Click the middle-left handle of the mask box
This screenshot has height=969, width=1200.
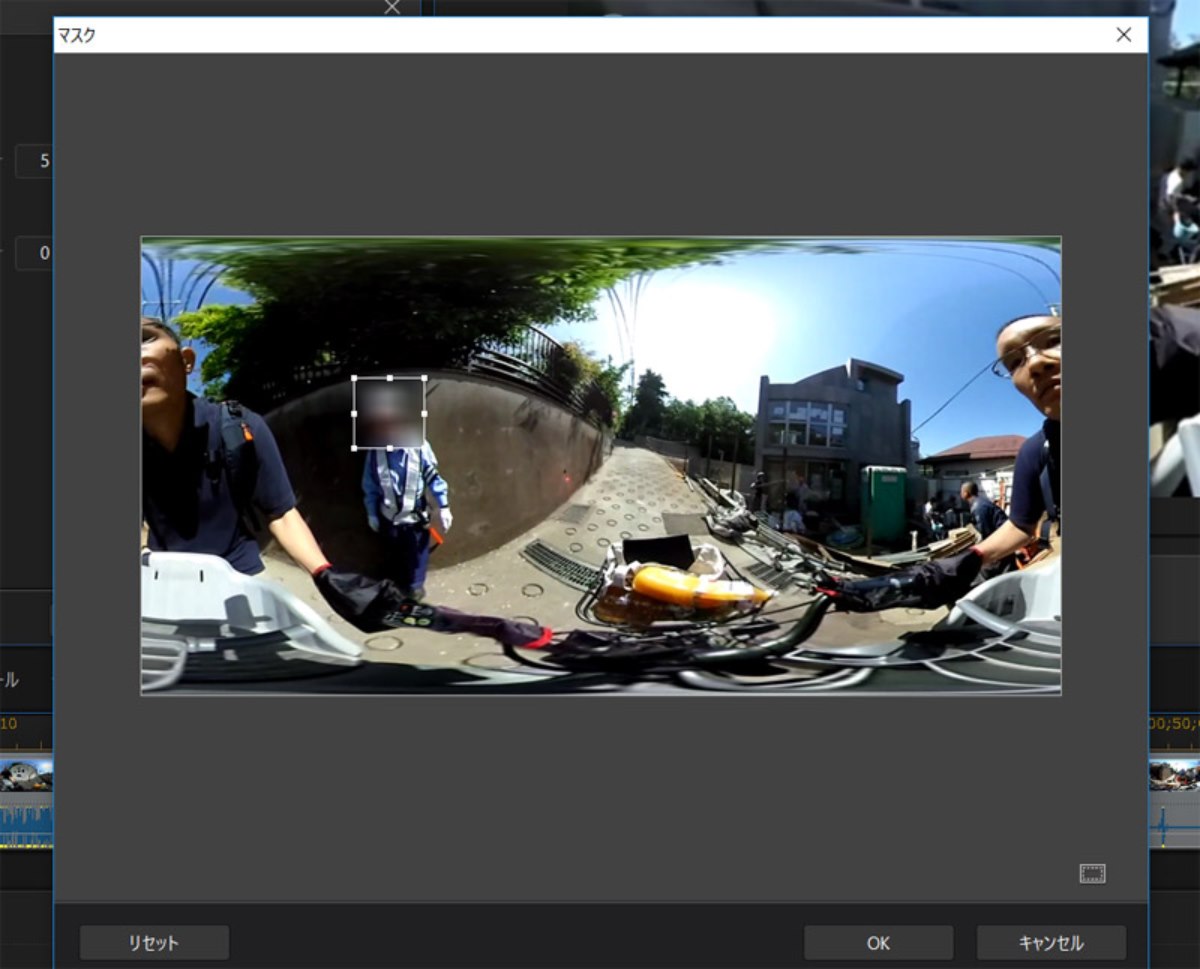[x=354, y=413]
